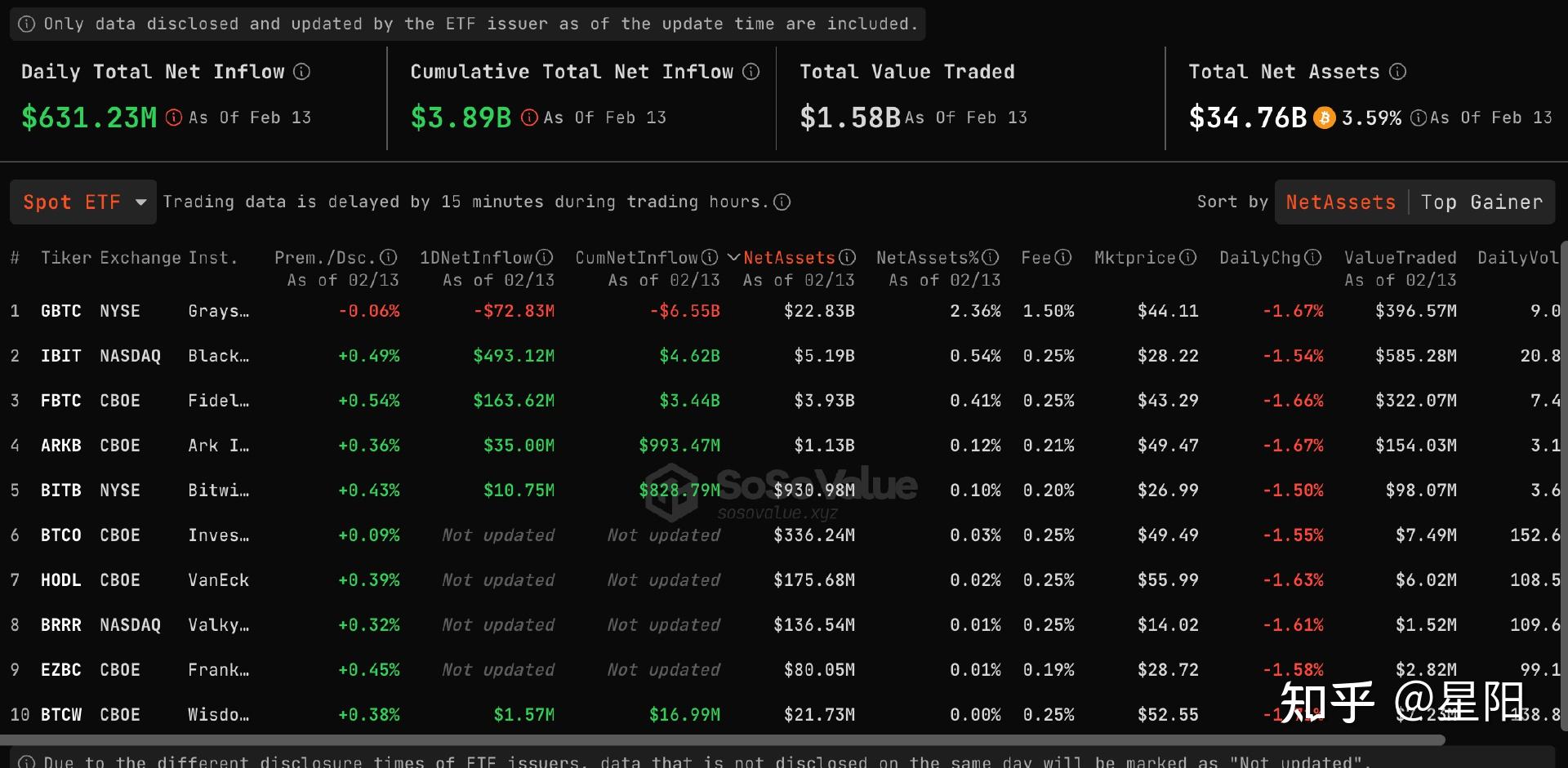Click BTCO net assets $336.24M
Image resolution: width=1568 pixels, height=768 pixels.
(x=814, y=535)
